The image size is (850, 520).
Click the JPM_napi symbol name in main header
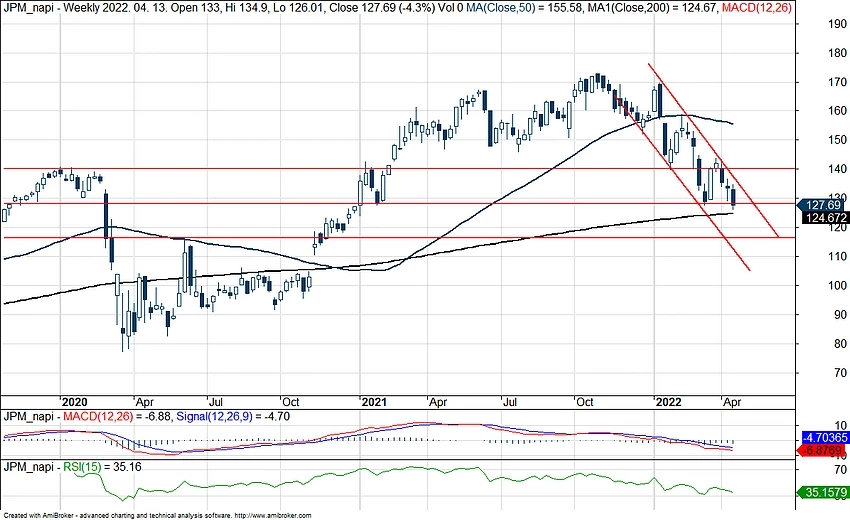[28, 8]
